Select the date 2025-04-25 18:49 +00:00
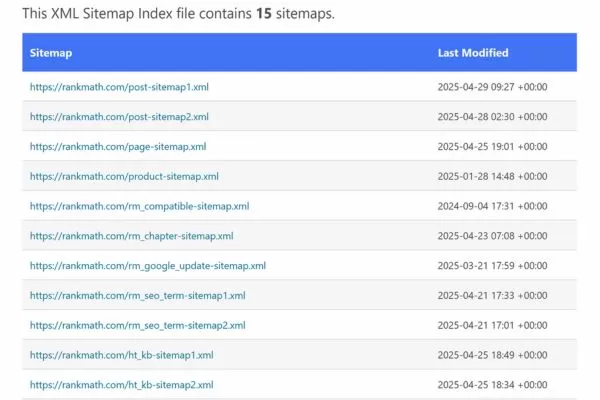Viewport: 600px width, 400px height. click(x=492, y=355)
